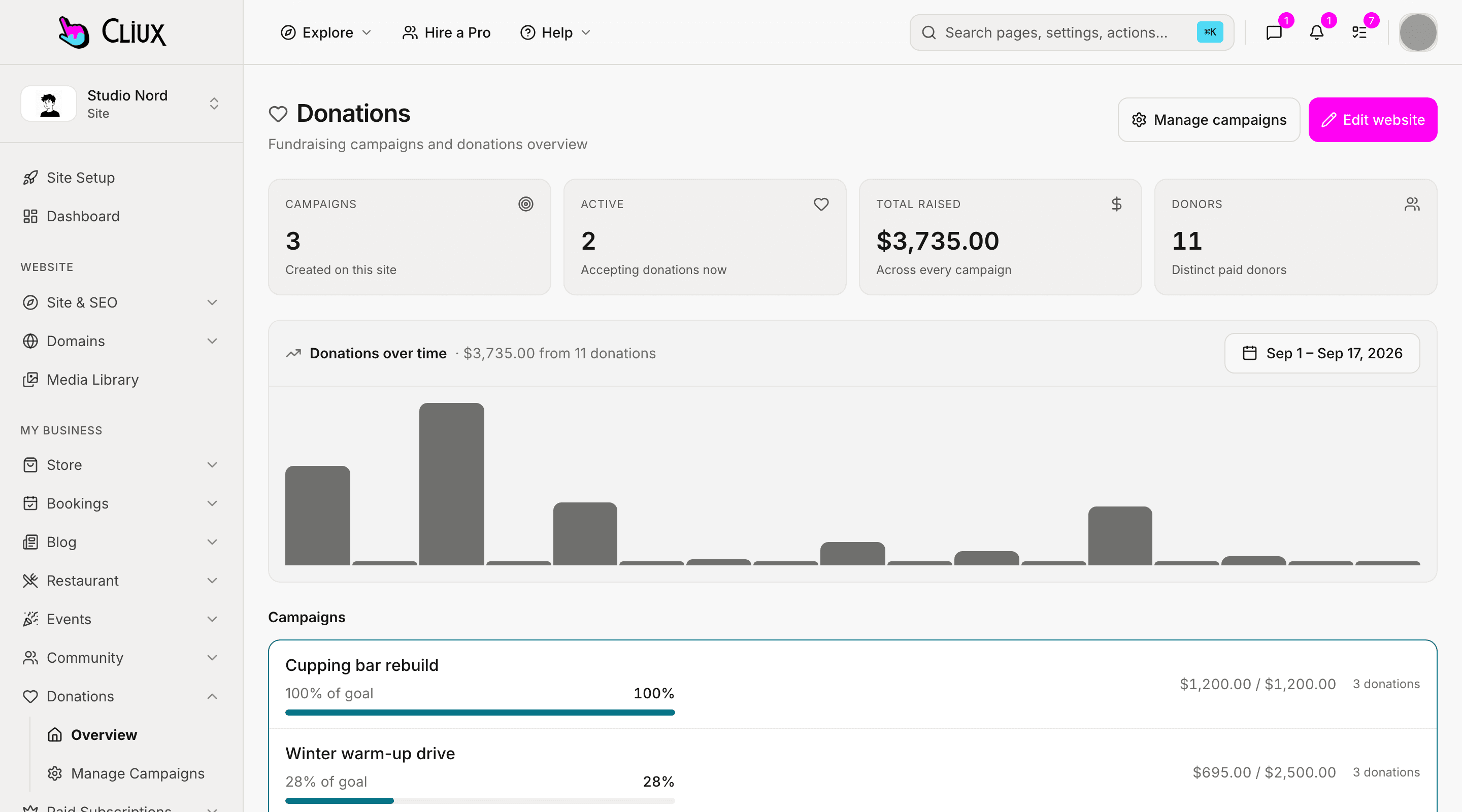
Task: Open the Studio Nord site switcher
Action: coord(121,104)
